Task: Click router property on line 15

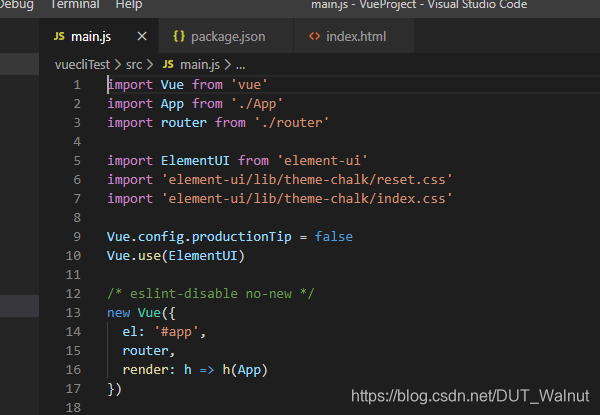Action: [145, 351]
